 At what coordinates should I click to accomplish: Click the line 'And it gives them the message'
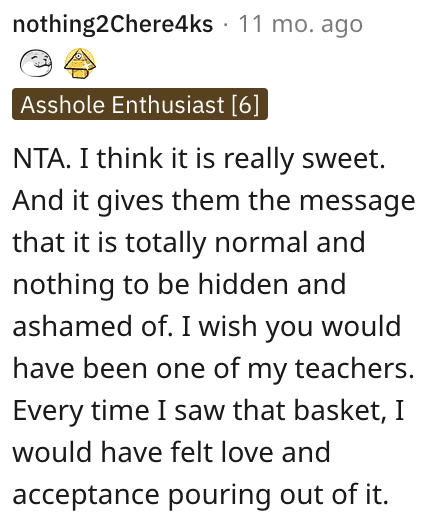point(214,201)
